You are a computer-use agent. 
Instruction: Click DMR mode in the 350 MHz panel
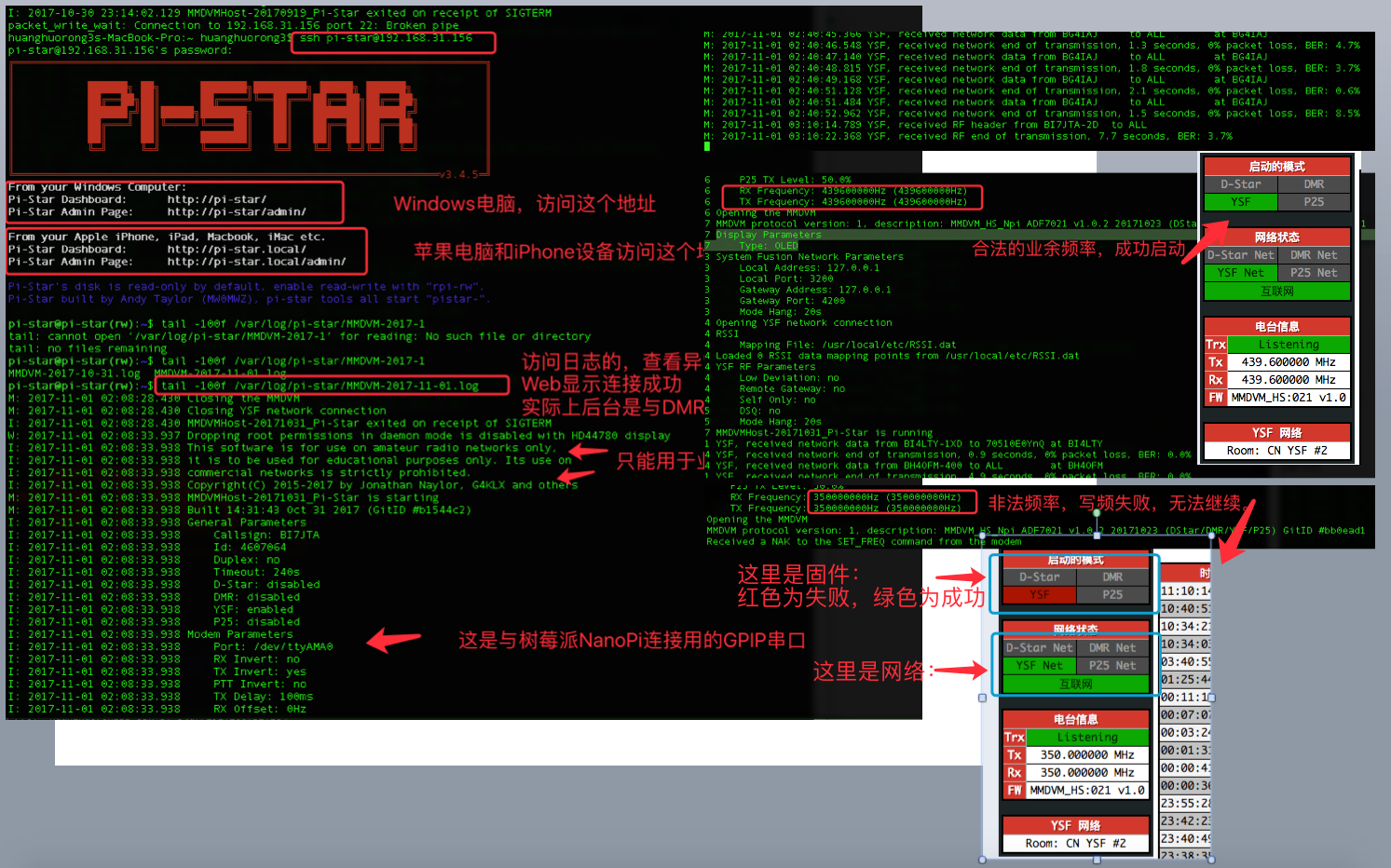(x=1112, y=577)
